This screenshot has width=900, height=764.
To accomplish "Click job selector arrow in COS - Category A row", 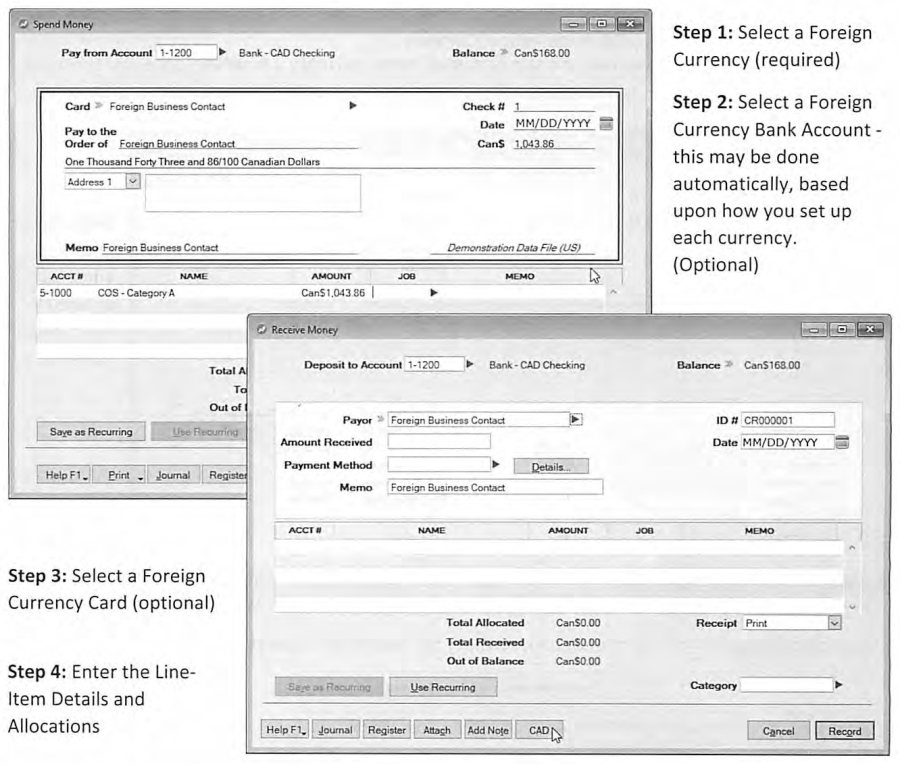I will point(434,293).
